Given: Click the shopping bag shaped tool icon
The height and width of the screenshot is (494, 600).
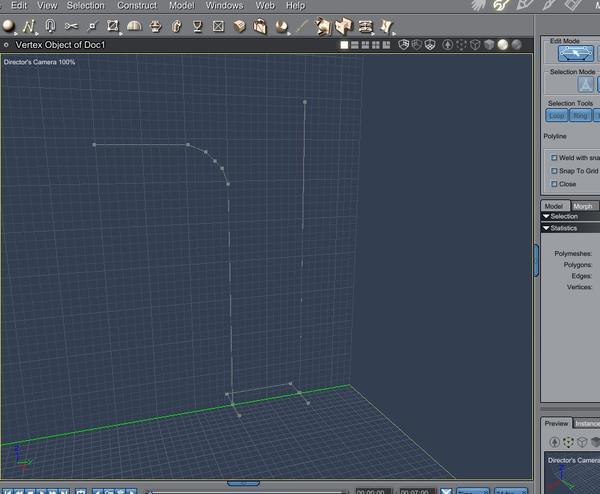Looking at the screenshot, I should 260,26.
